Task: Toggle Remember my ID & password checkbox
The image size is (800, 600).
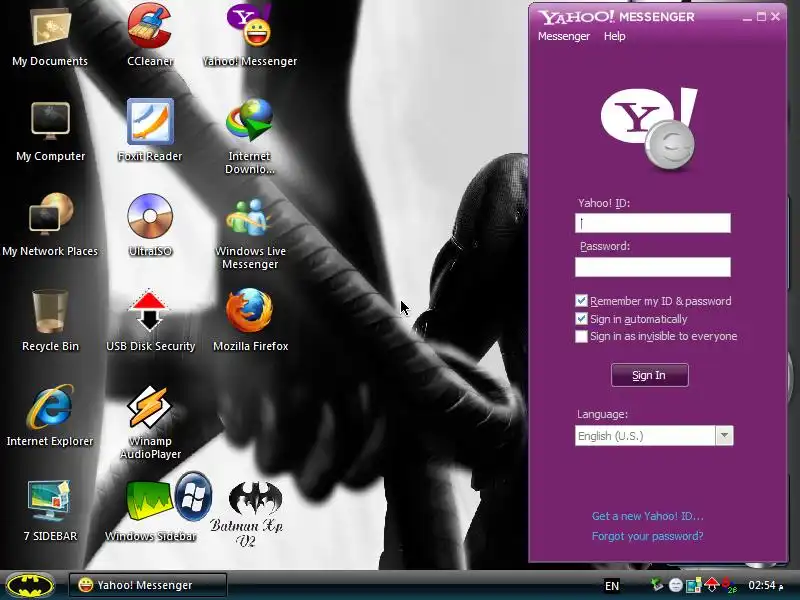Action: pyautogui.click(x=581, y=301)
